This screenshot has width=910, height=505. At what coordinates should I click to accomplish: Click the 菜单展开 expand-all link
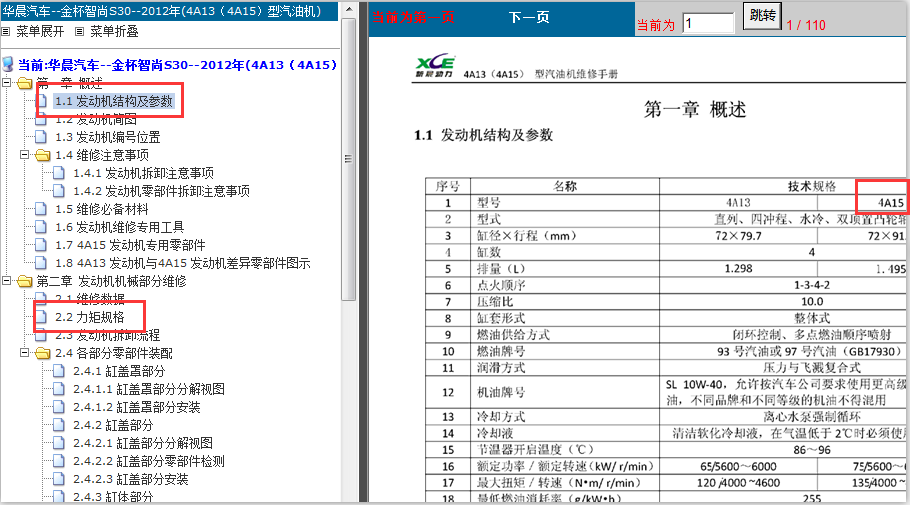click(x=40, y=31)
